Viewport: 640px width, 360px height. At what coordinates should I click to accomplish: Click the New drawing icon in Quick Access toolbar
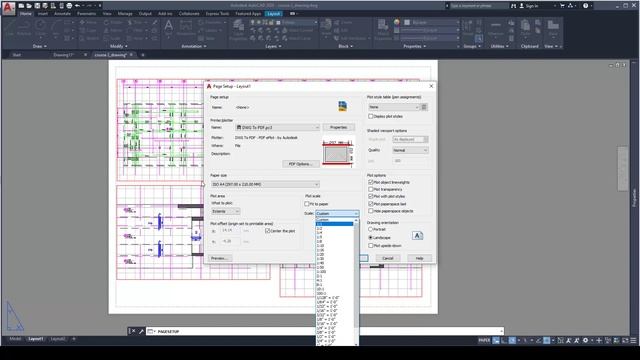(x=21, y=6)
